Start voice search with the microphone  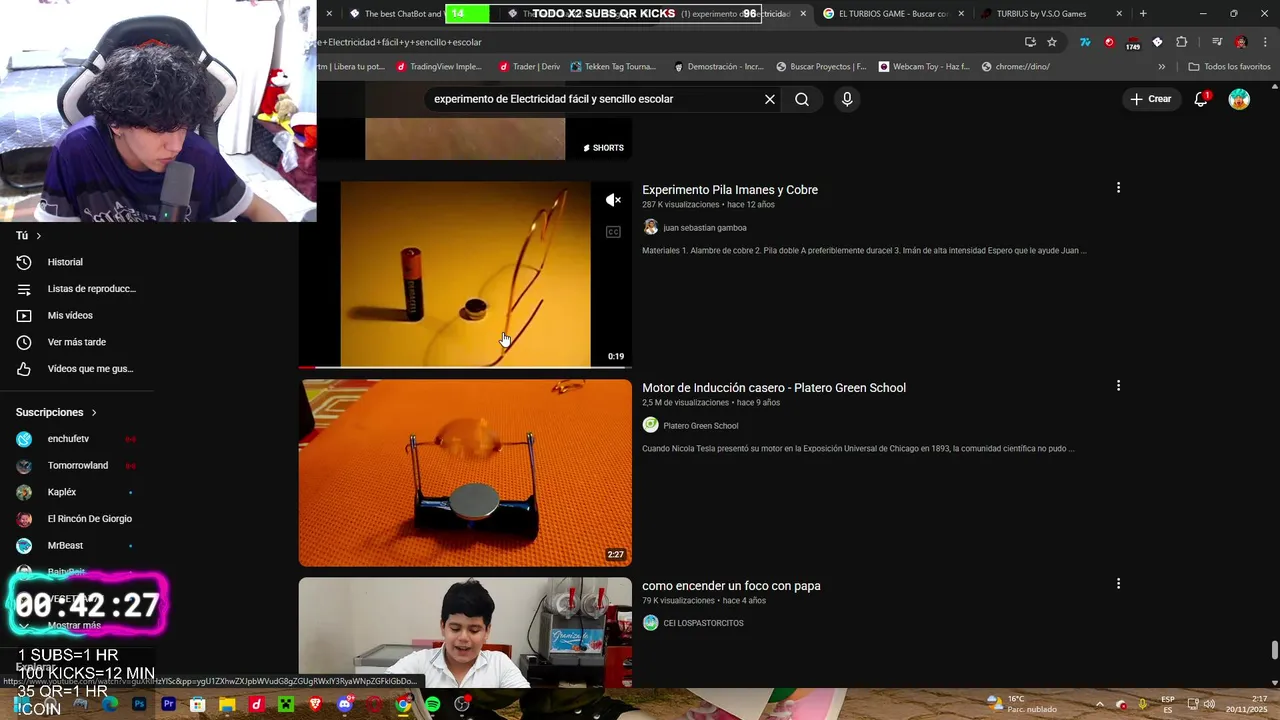pos(847,99)
